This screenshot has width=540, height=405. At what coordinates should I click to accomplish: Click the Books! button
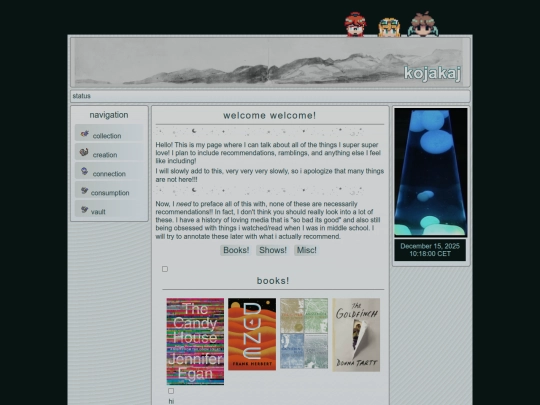tap(236, 250)
